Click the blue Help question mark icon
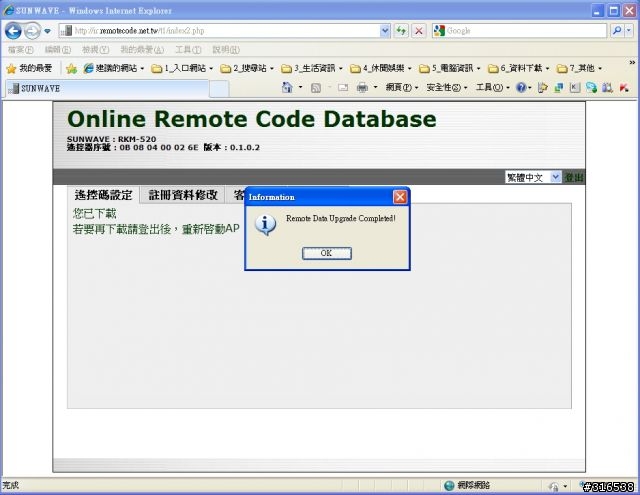 (x=521, y=87)
